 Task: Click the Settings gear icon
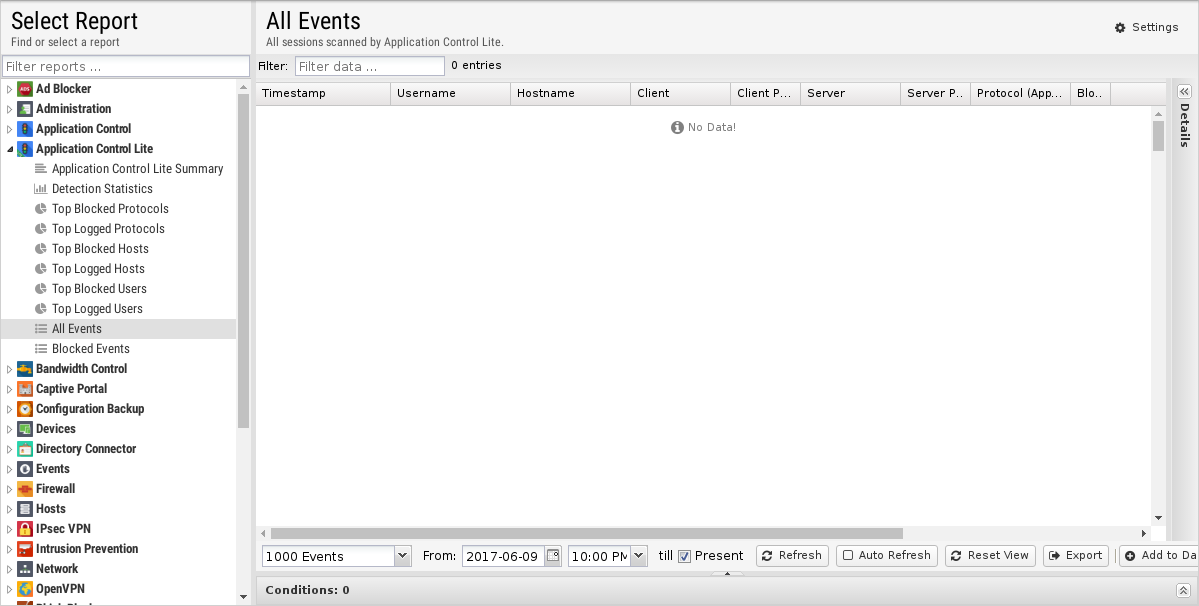tap(1120, 28)
